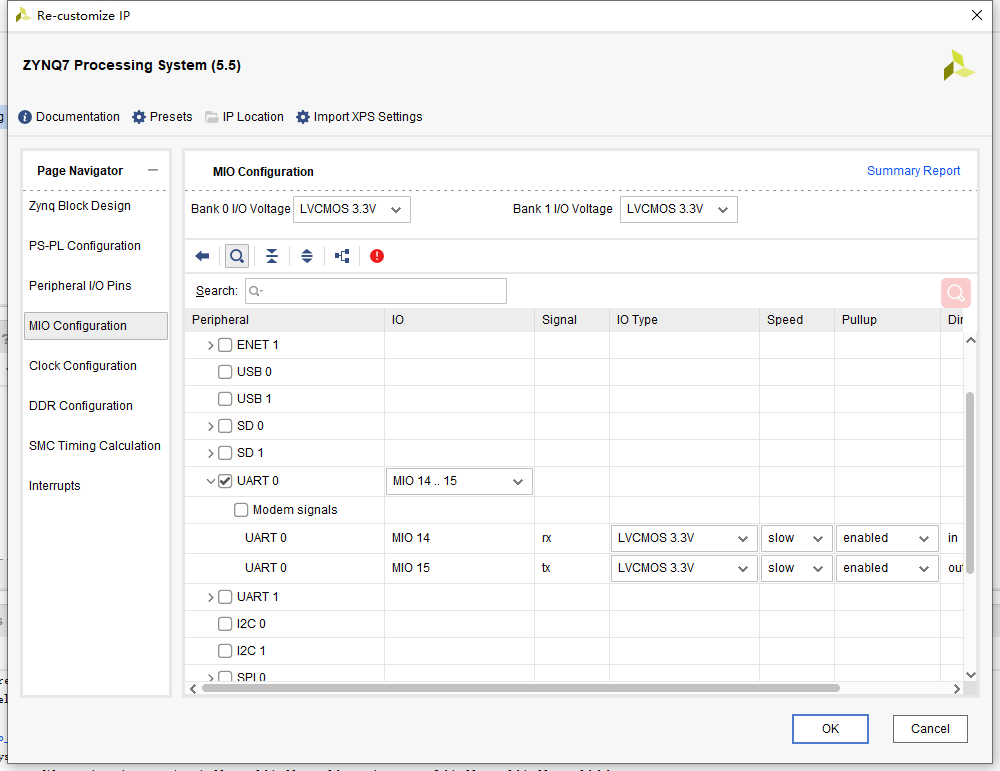Expand the SD 1 tree node
Screen dimensions: 1000x771
(x=210, y=453)
